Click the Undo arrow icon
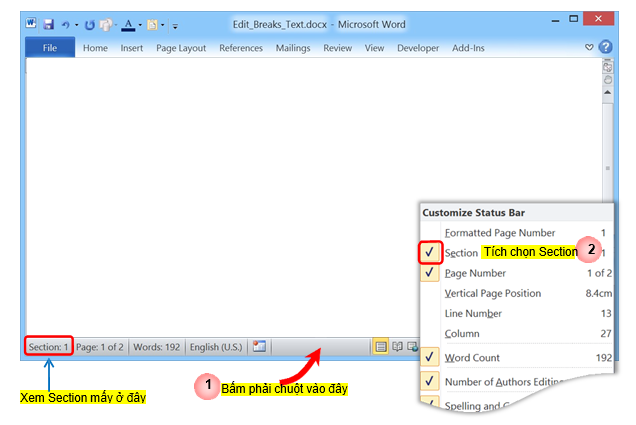Screen dimensions: 636x425 click(x=66, y=22)
